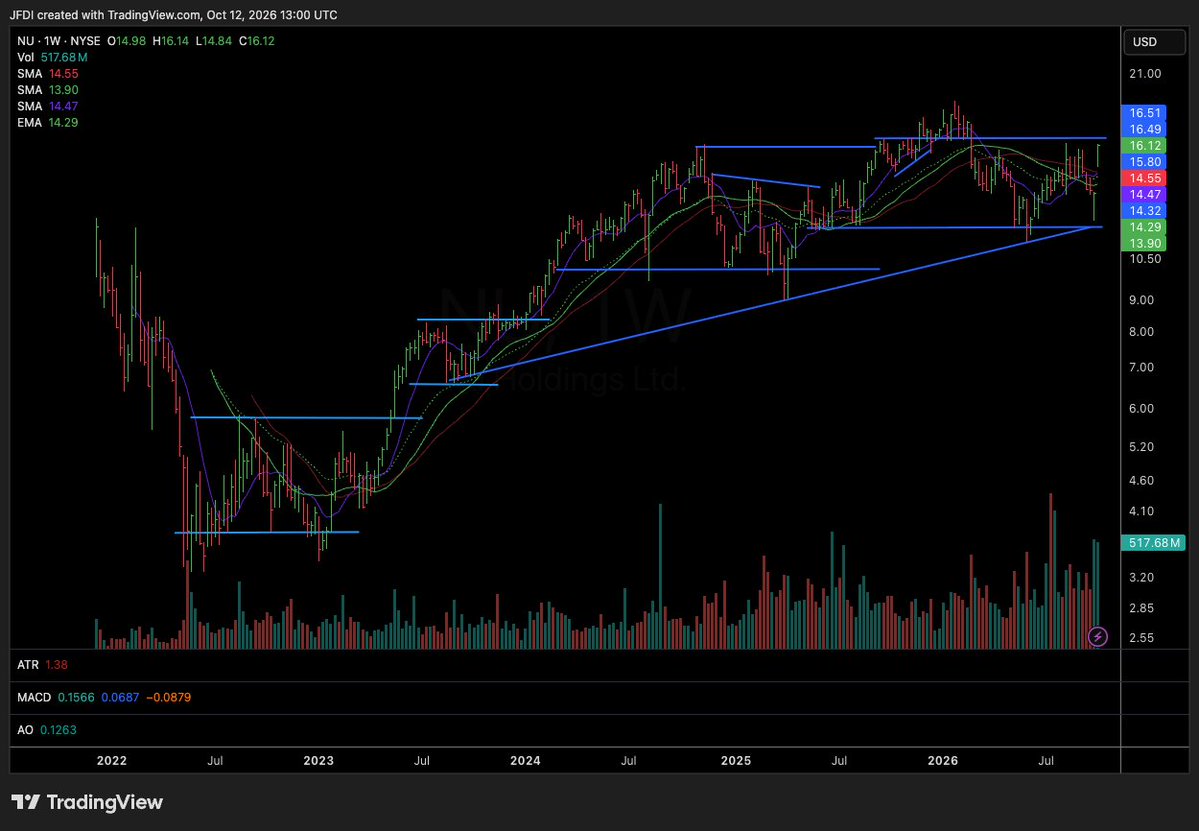Click the 21.00 price axis label
Image resolution: width=1199 pixels, height=831 pixels.
click(x=1145, y=73)
